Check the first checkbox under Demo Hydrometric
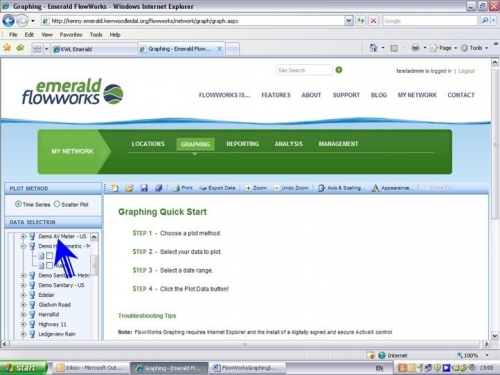The image size is (500, 375). pos(50,256)
